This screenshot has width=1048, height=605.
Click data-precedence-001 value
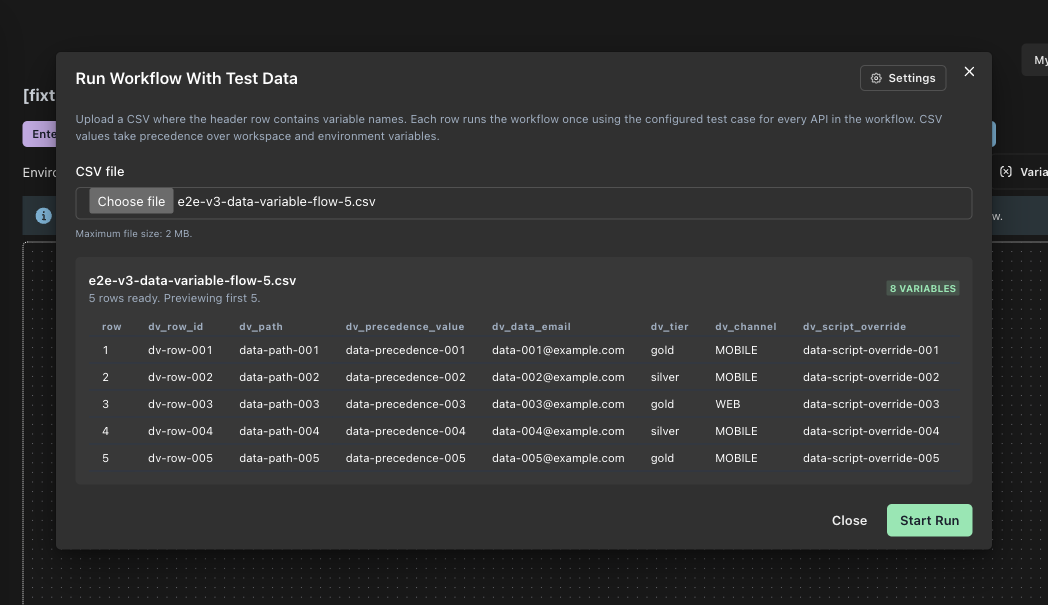(405, 350)
